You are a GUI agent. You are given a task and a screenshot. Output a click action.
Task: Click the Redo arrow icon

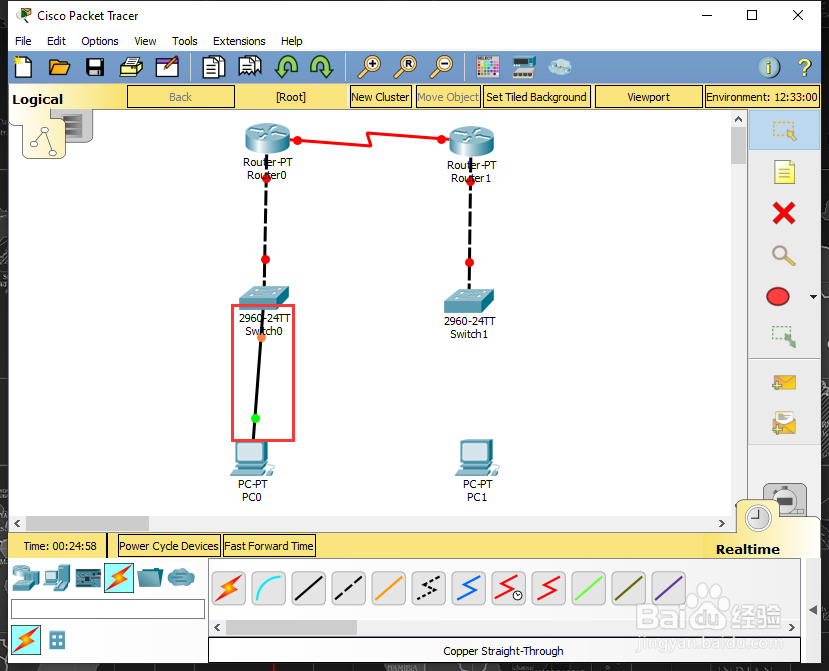pyautogui.click(x=321, y=67)
